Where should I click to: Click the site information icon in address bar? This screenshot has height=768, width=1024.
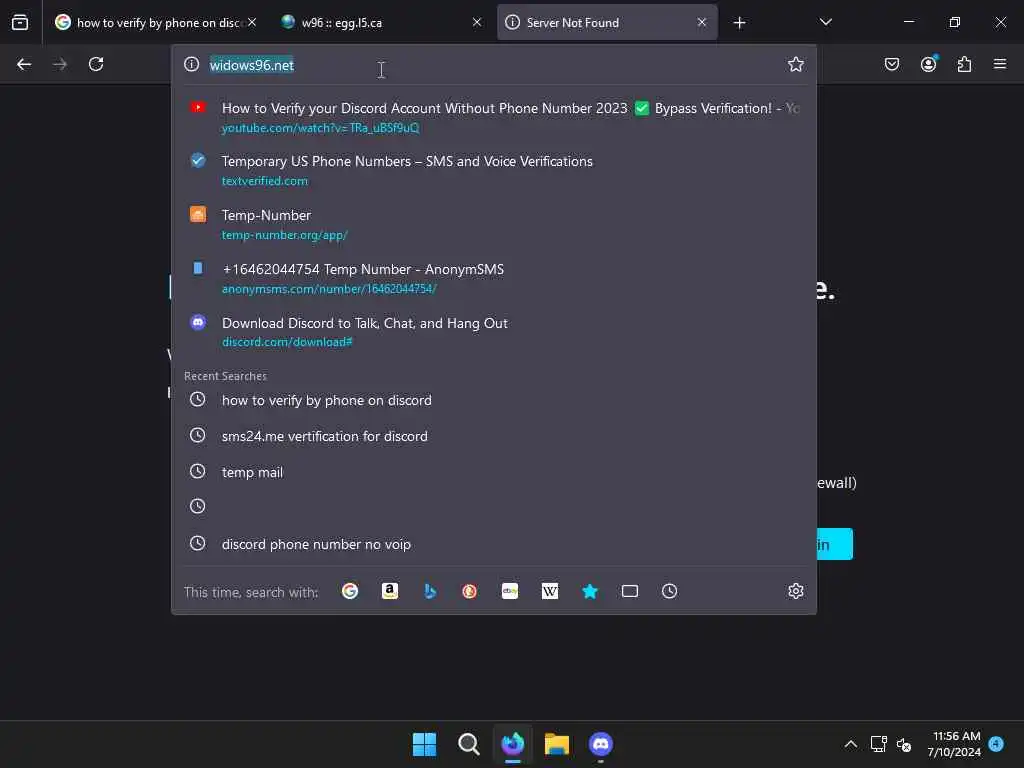click(191, 64)
